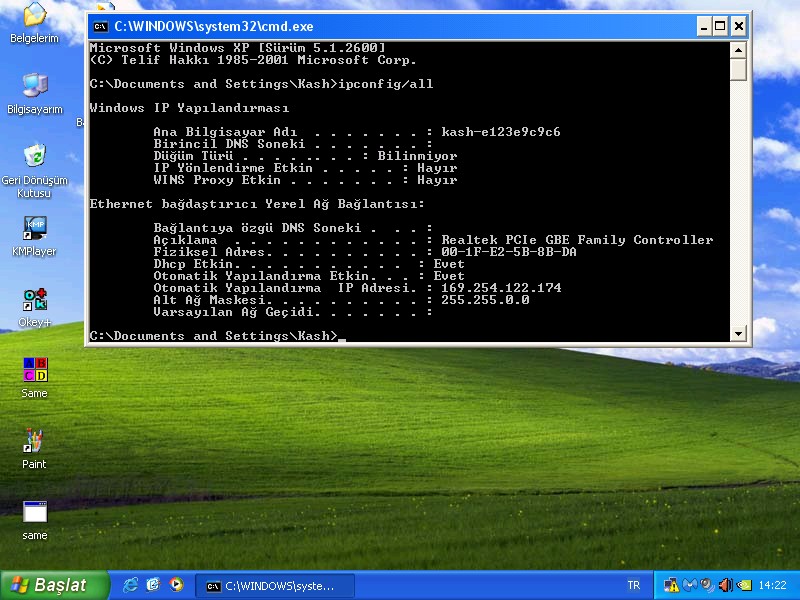Select the Bilgisayarım desktop icon
This screenshot has height=600, width=800.
tap(34, 93)
